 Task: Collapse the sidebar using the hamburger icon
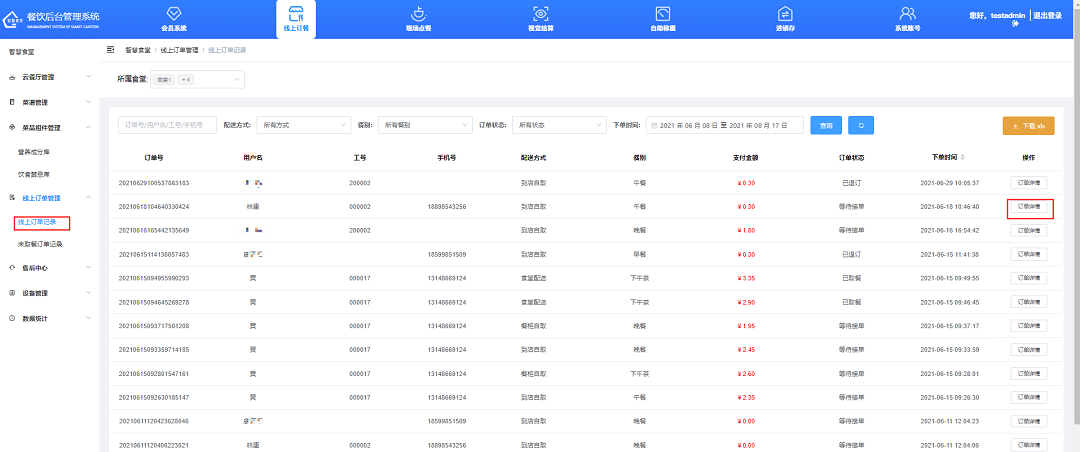110,49
